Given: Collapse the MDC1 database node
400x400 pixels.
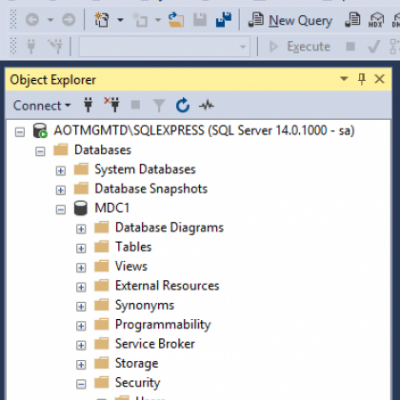Looking at the screenshot, I should (61, 209).
